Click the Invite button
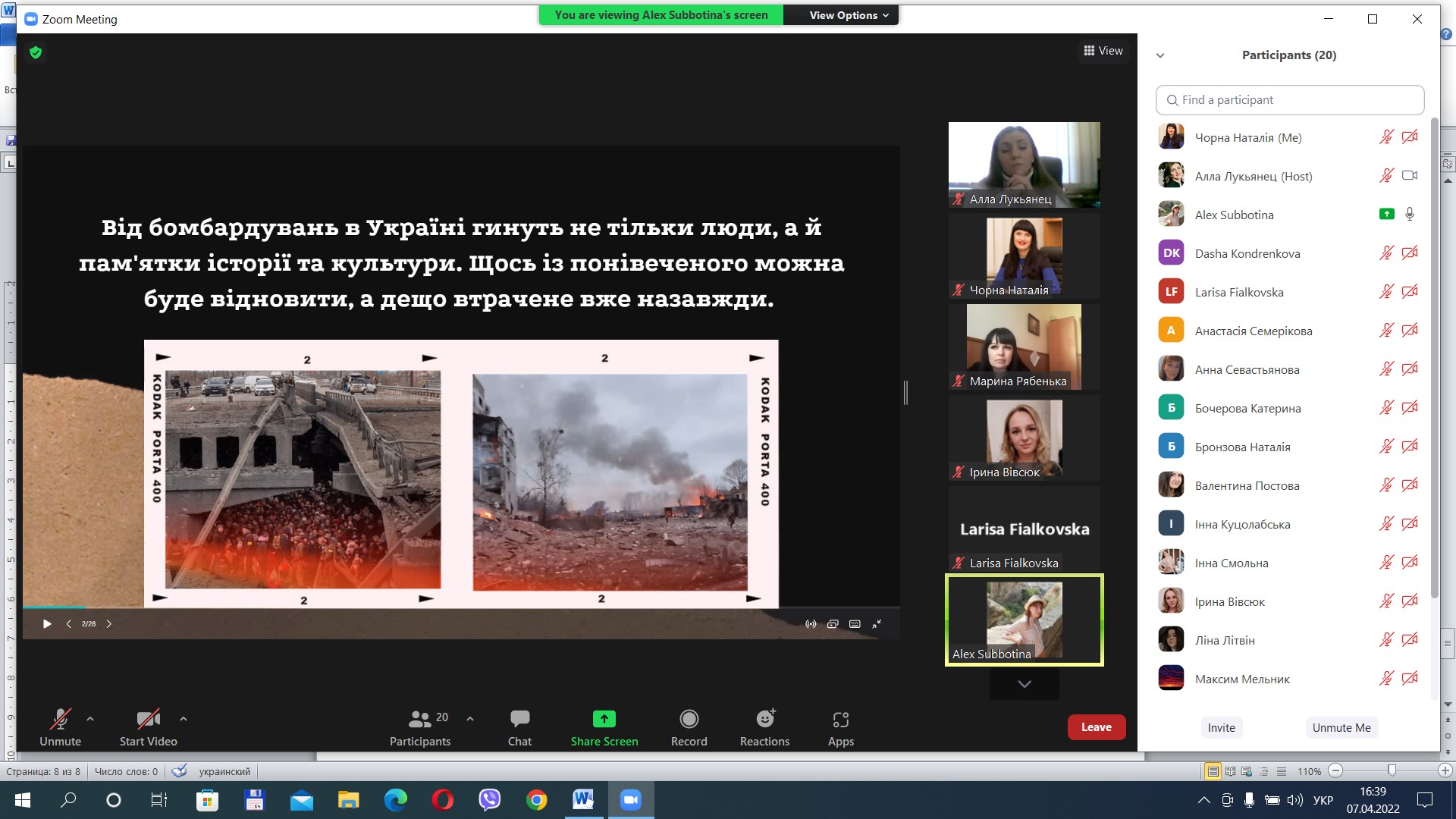 pyautogui.click(x=1221, y=727)
